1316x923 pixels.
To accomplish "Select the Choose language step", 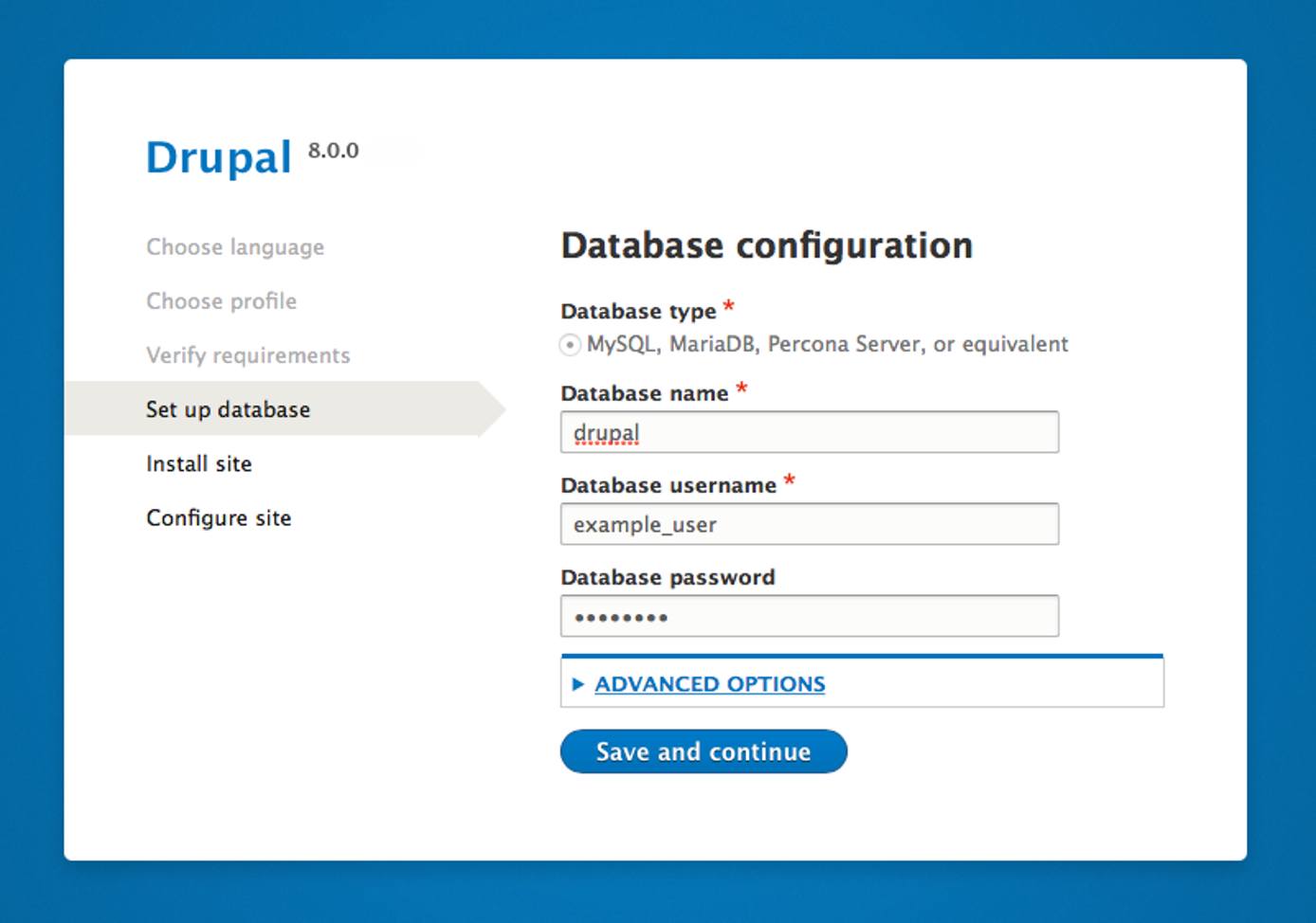I will point(235,247).
